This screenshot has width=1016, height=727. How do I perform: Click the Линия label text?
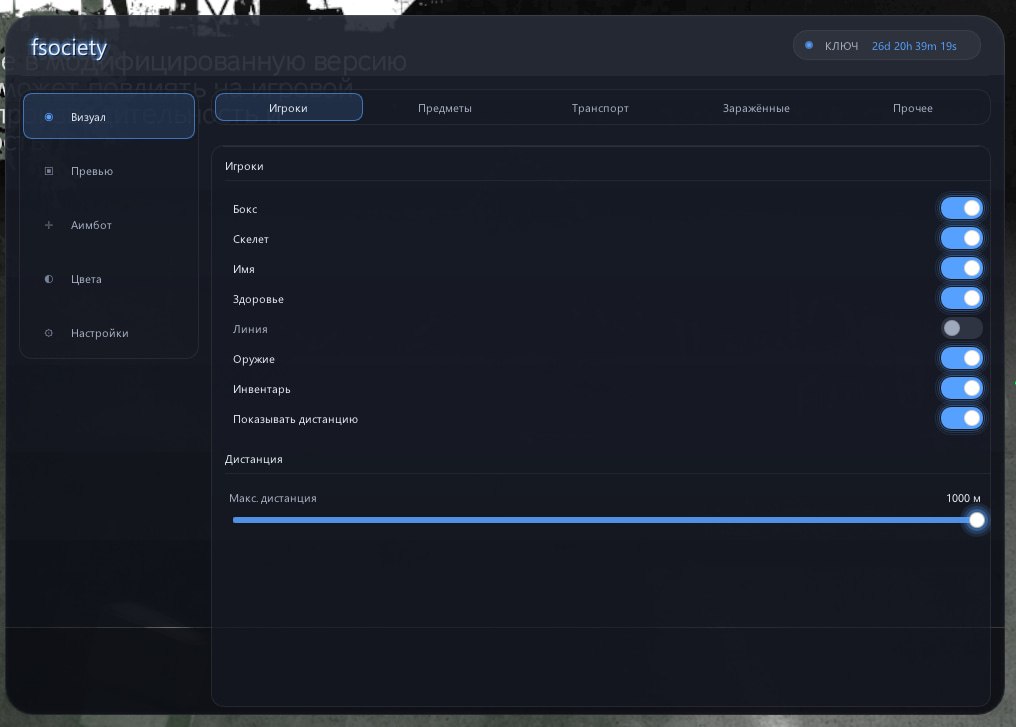tap(250, 329)
